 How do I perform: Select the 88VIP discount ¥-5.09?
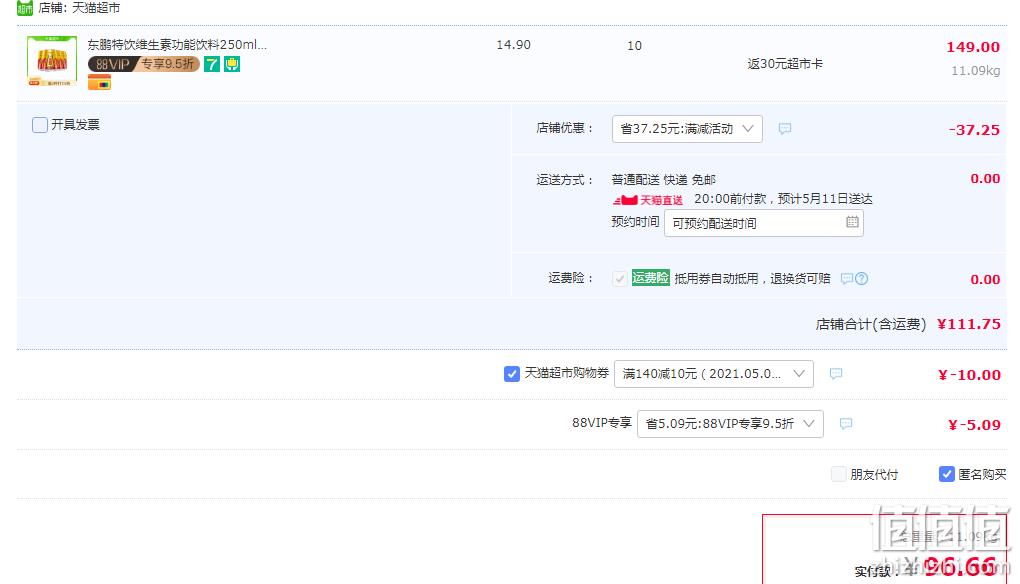coord(974,425)
